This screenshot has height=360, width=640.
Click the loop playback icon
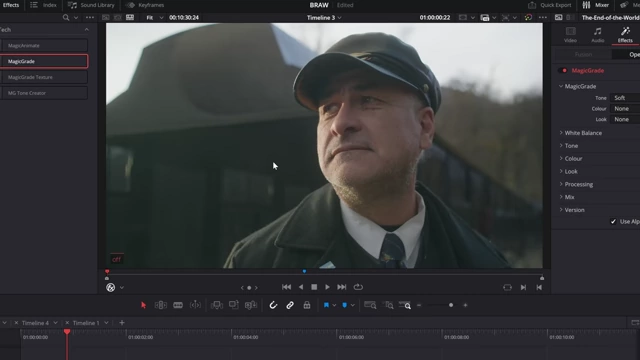(358, 287)
